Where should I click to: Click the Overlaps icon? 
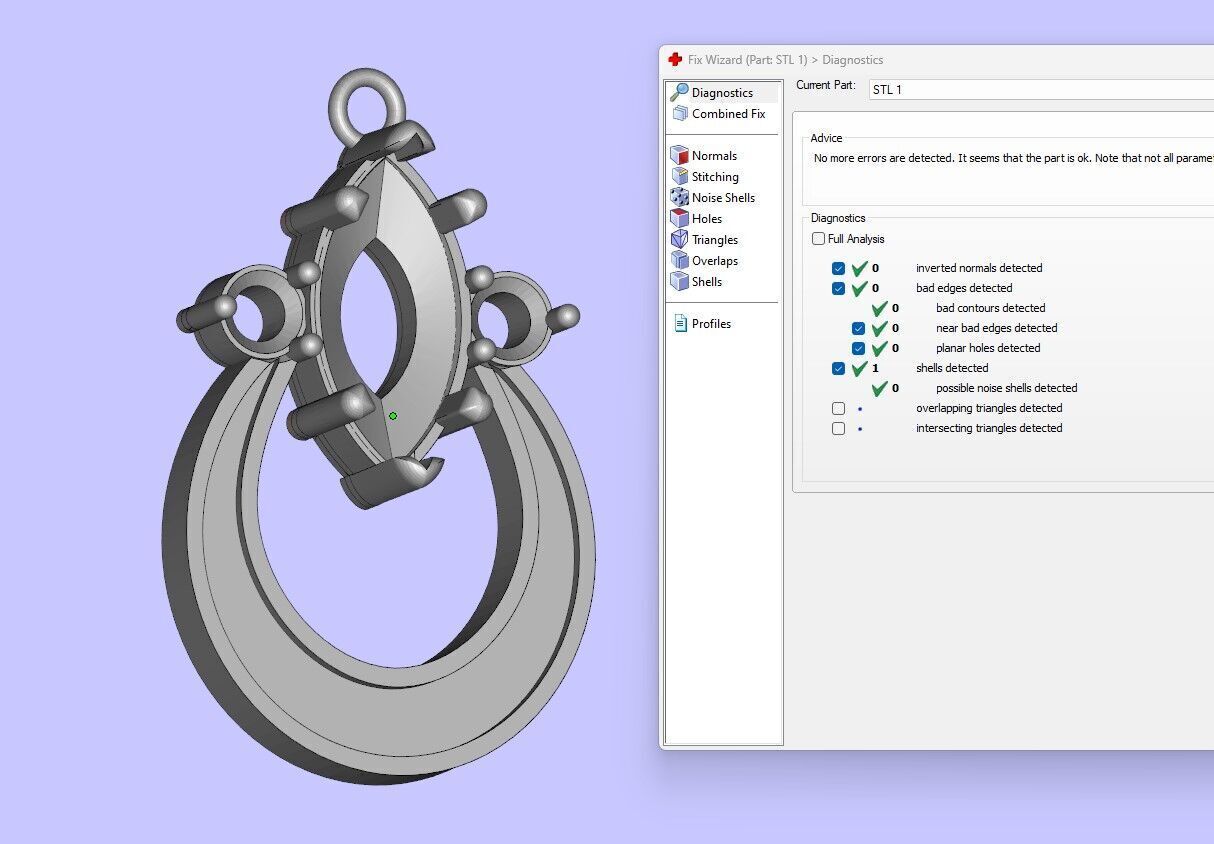click(x=679, y=260)
